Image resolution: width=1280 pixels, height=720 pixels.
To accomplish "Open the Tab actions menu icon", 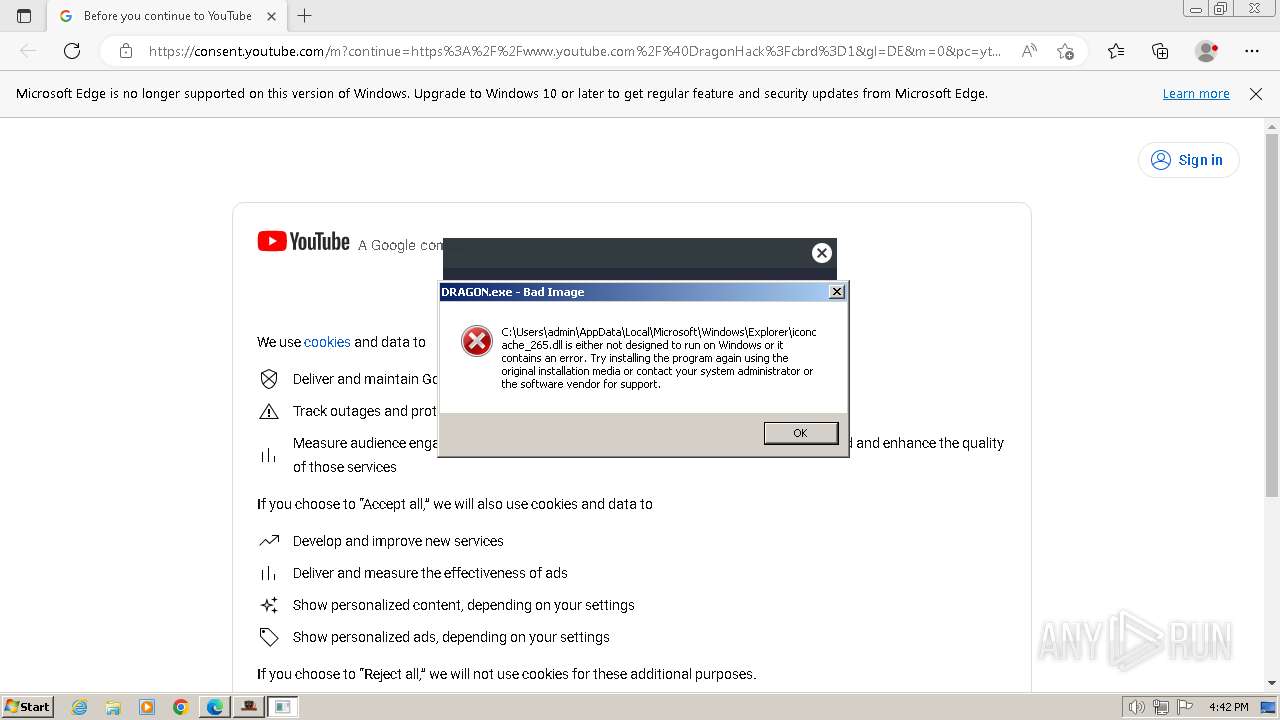I will [x=24, y=16].
